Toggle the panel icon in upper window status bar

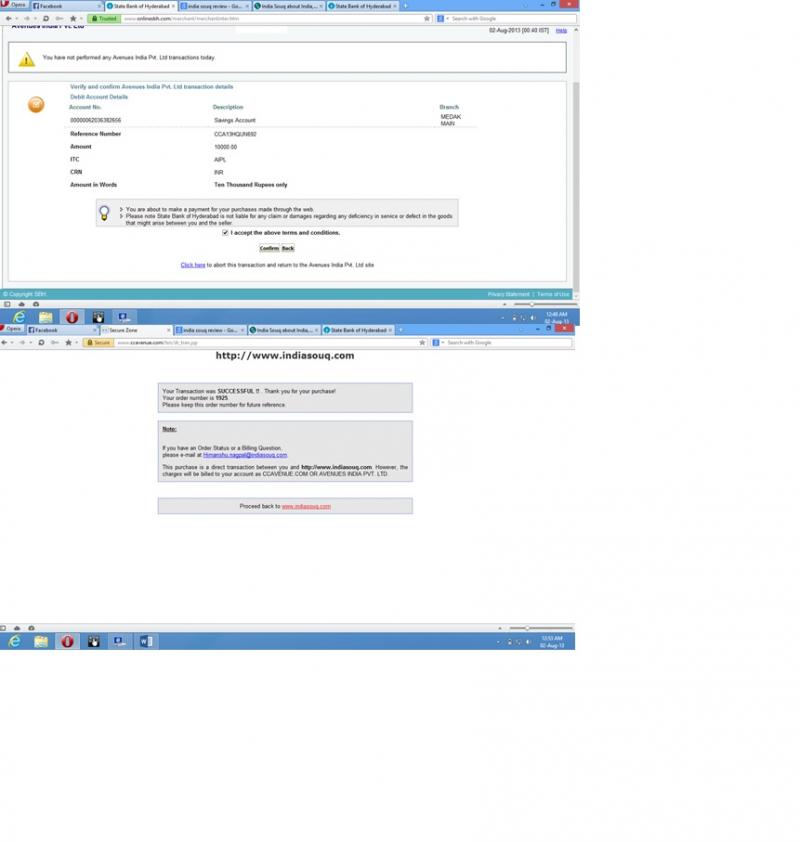pyautogui.click(x=7, y=304)
